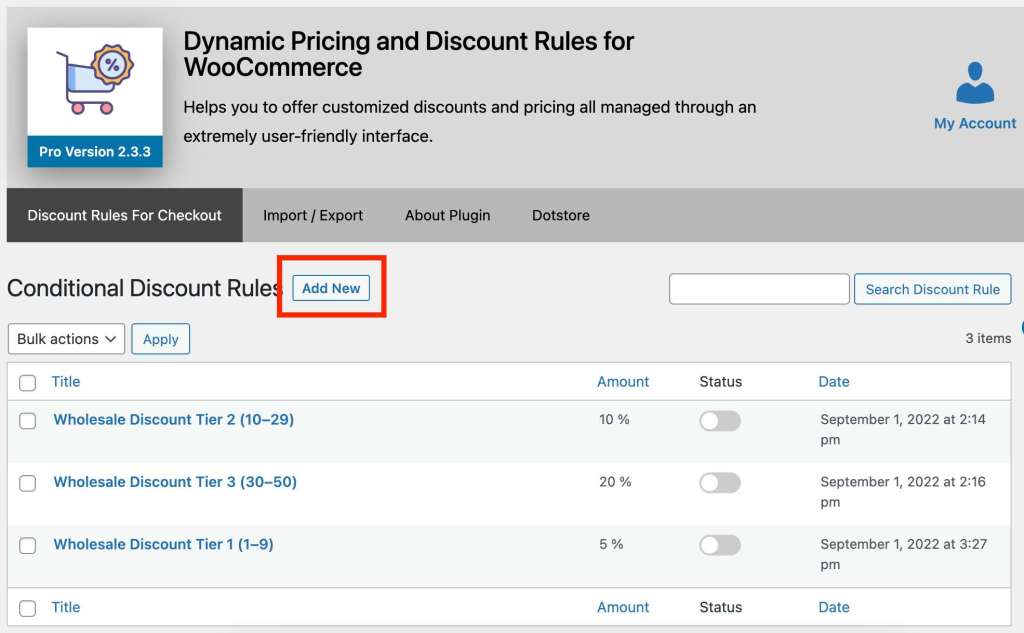Viewport: 1024px width, 633px height.
Task: Click the 10 % amount cell
Action: coord(615,419)
